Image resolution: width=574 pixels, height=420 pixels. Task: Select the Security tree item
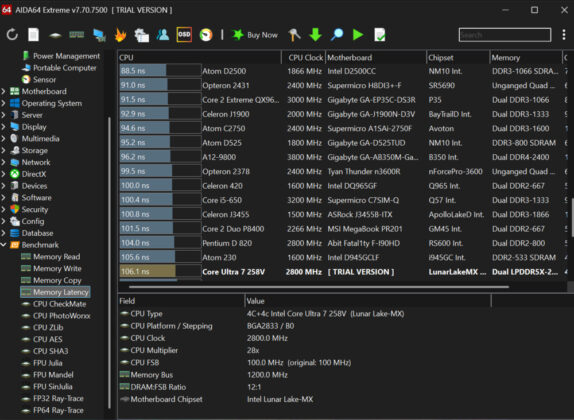coord(29,209)
